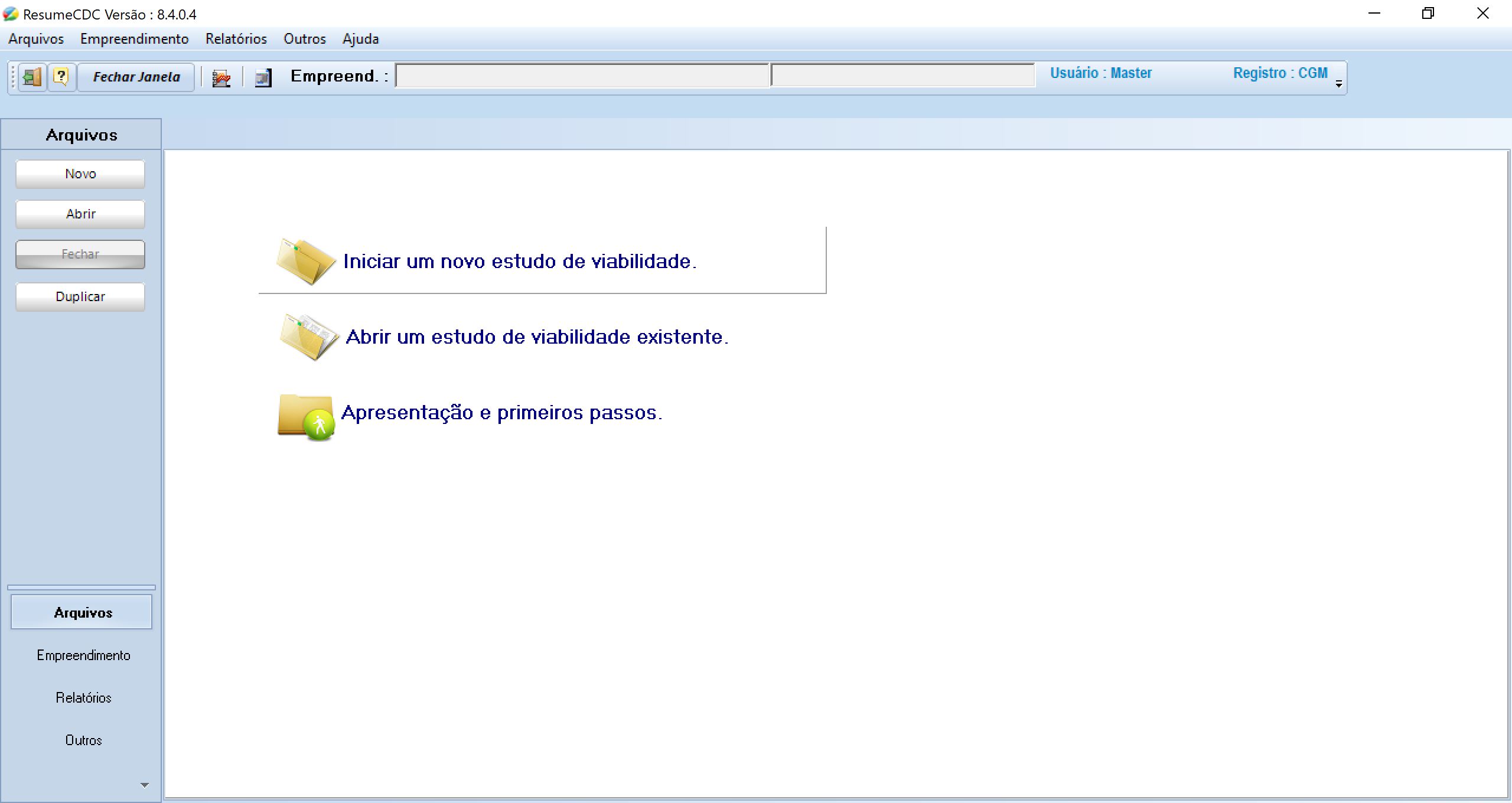Expand the sidebar configure arrow at bottom

[144, 785]
